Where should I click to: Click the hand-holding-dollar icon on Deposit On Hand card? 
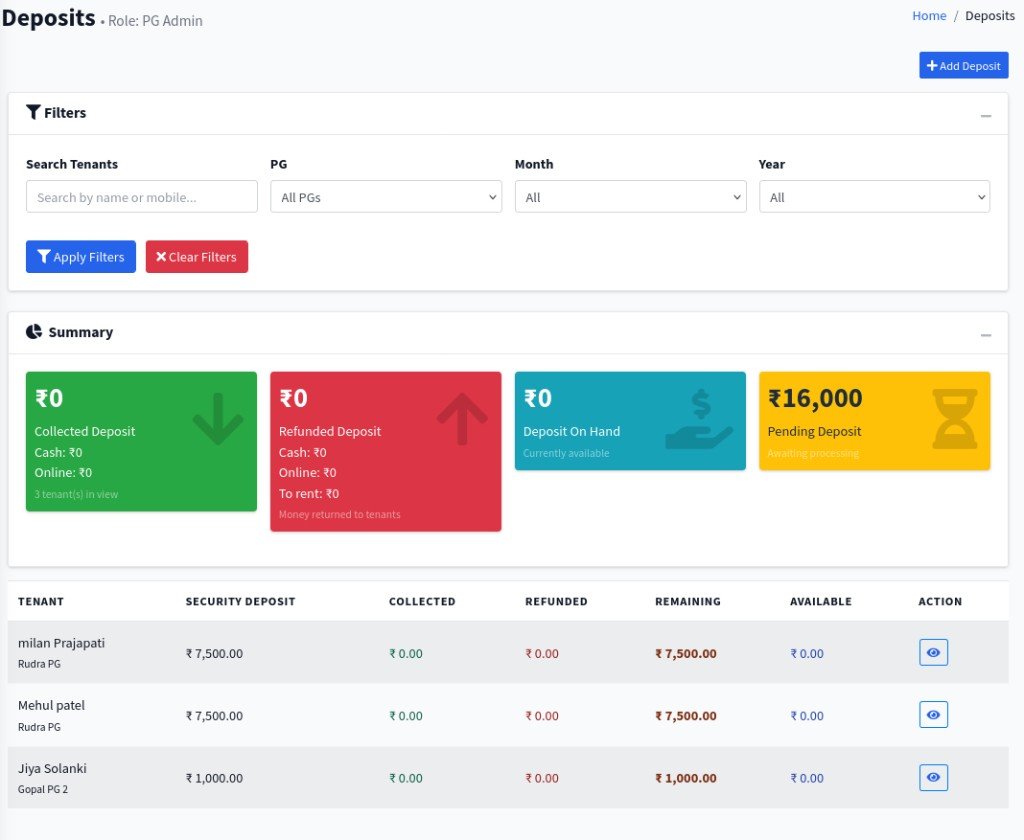699,419
